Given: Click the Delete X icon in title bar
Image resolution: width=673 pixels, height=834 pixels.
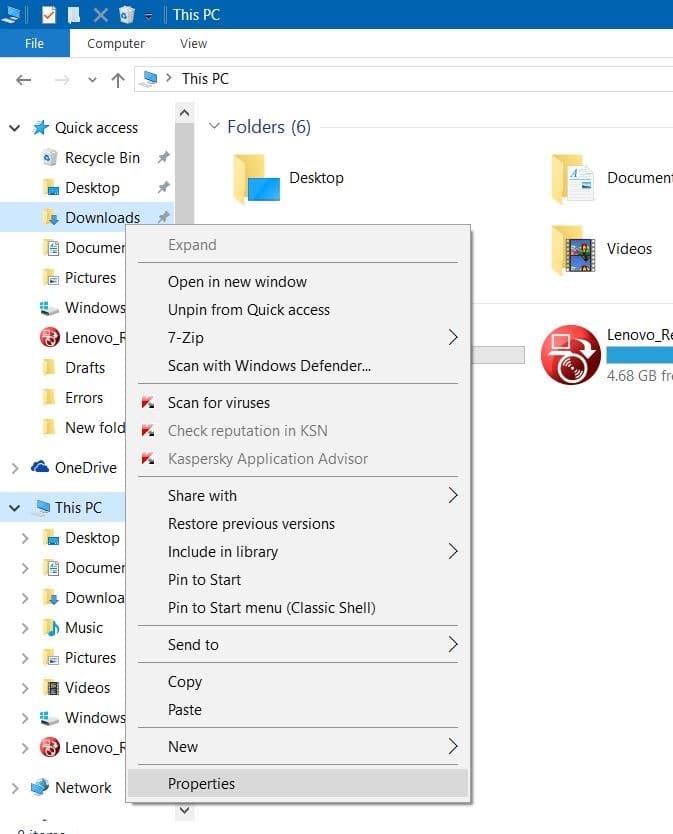Looking at the screenshot, I should click(101, 14).
